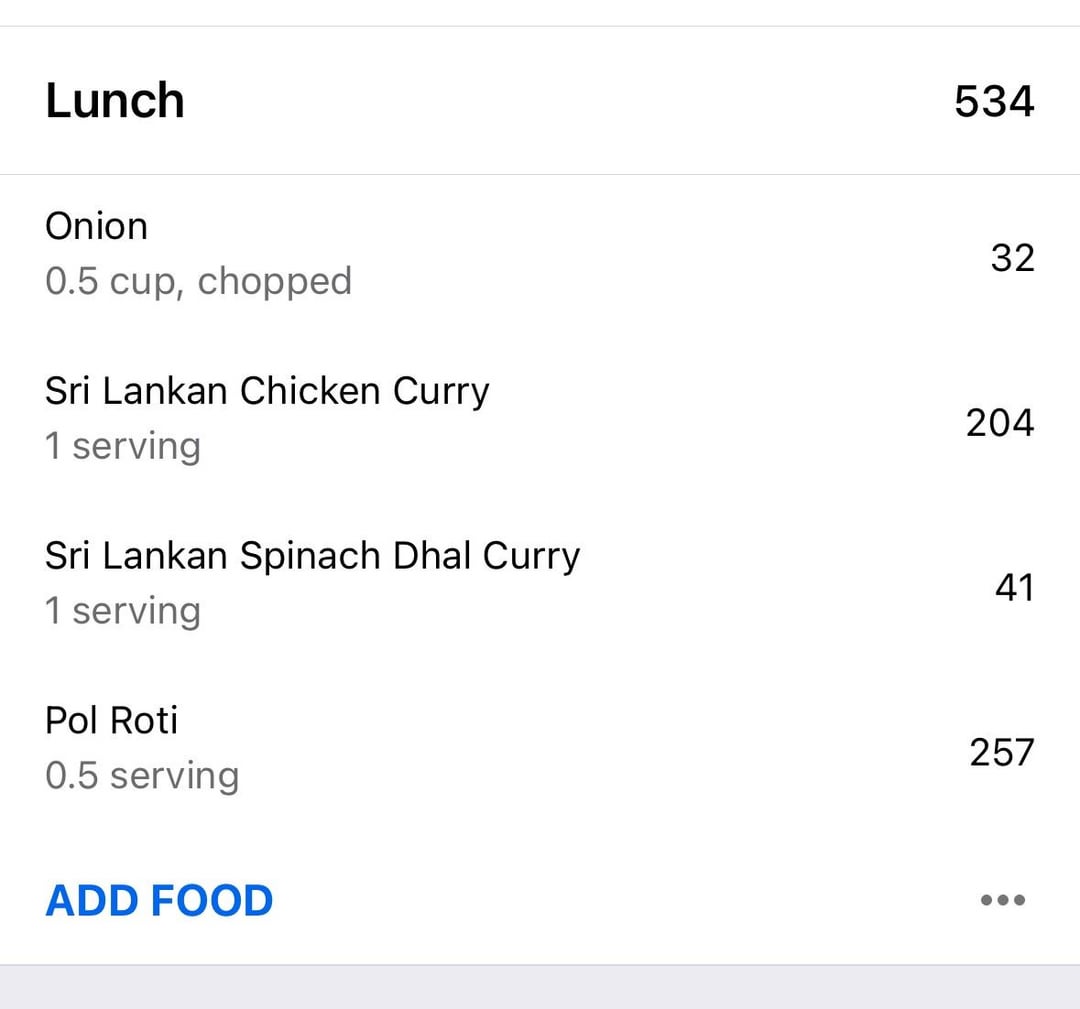Tap 0.5 serving under Pol Roti
Image resolution: width=1080 pixels, height=1009 pixels.
click(143, 776)
